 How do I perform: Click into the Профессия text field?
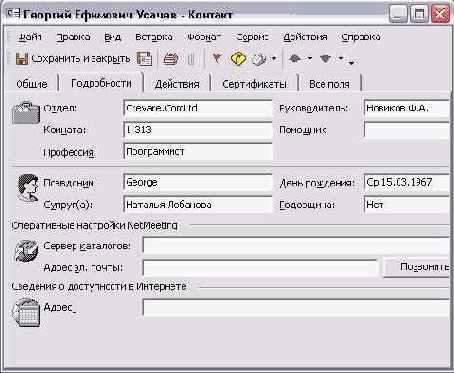coord(198,152)
